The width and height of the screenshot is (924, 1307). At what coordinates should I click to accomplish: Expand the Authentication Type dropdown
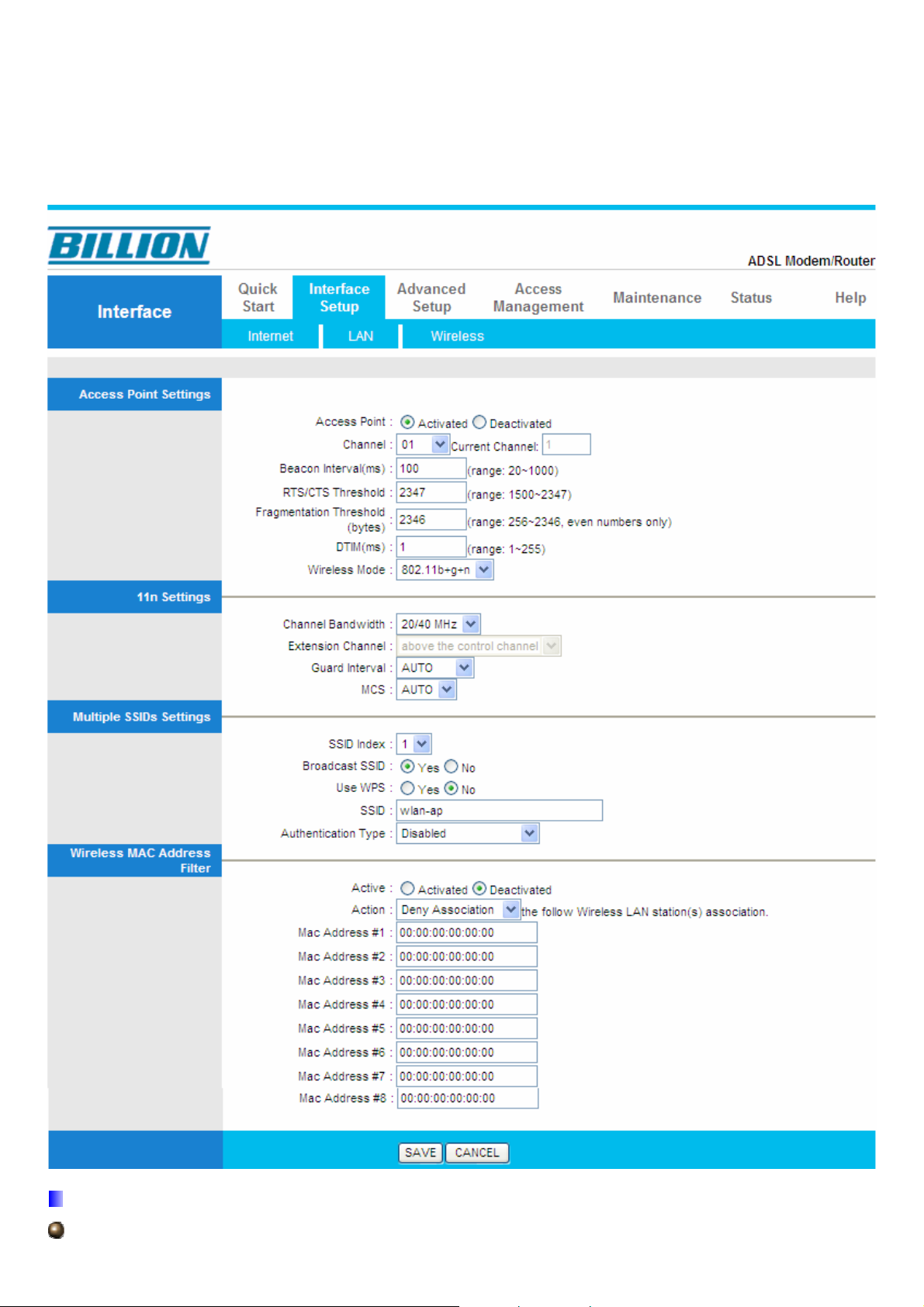[x=467, y=833]
